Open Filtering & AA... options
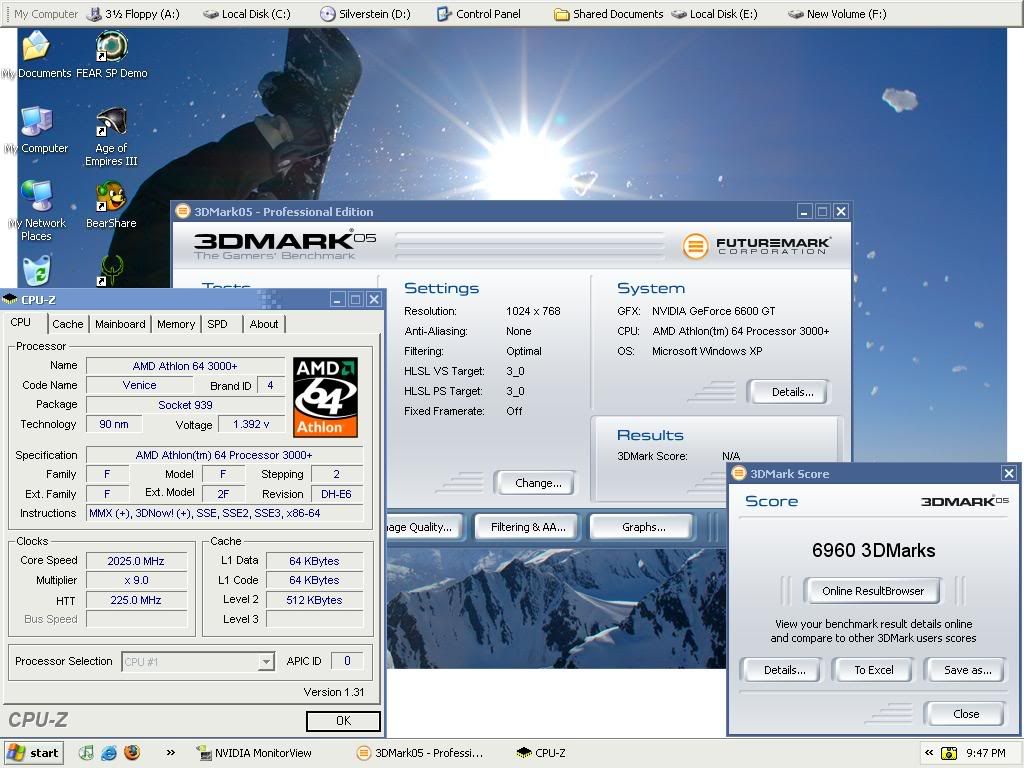 [x=528, y=527]
